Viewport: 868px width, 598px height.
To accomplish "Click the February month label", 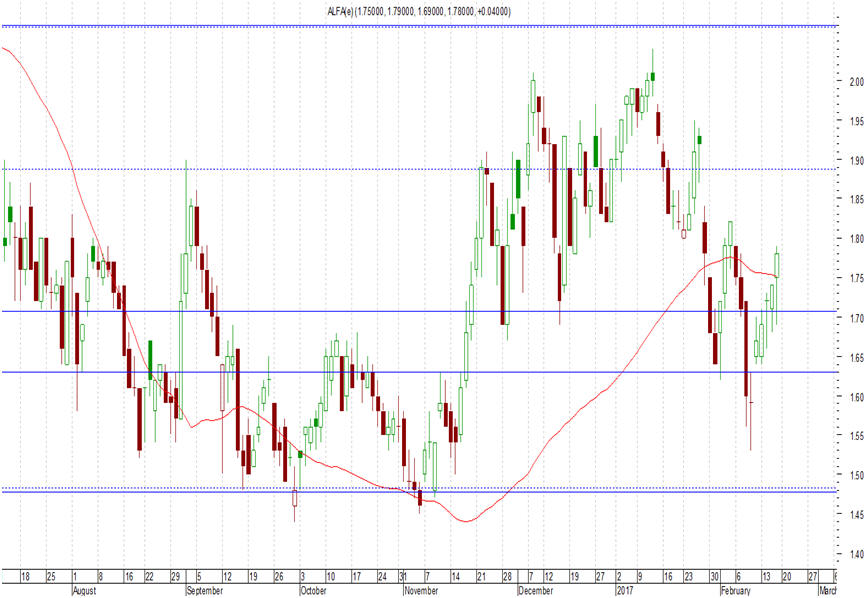I will pos(736,591).
